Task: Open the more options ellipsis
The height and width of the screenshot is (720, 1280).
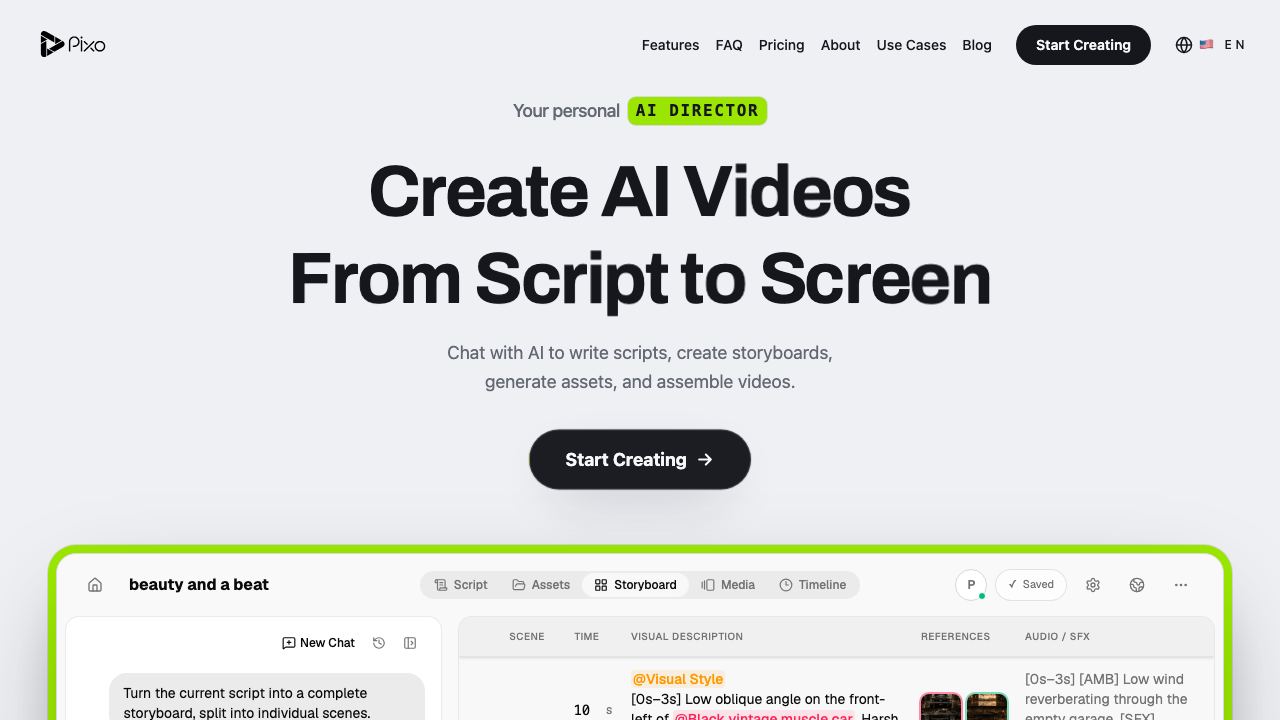Action: coord(1181,585)
